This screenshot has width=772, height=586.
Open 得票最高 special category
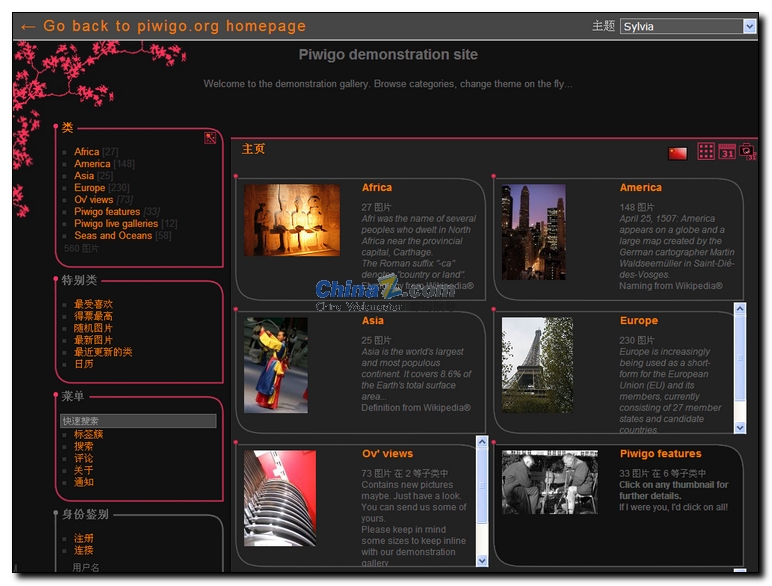click(x=93, y=316)
